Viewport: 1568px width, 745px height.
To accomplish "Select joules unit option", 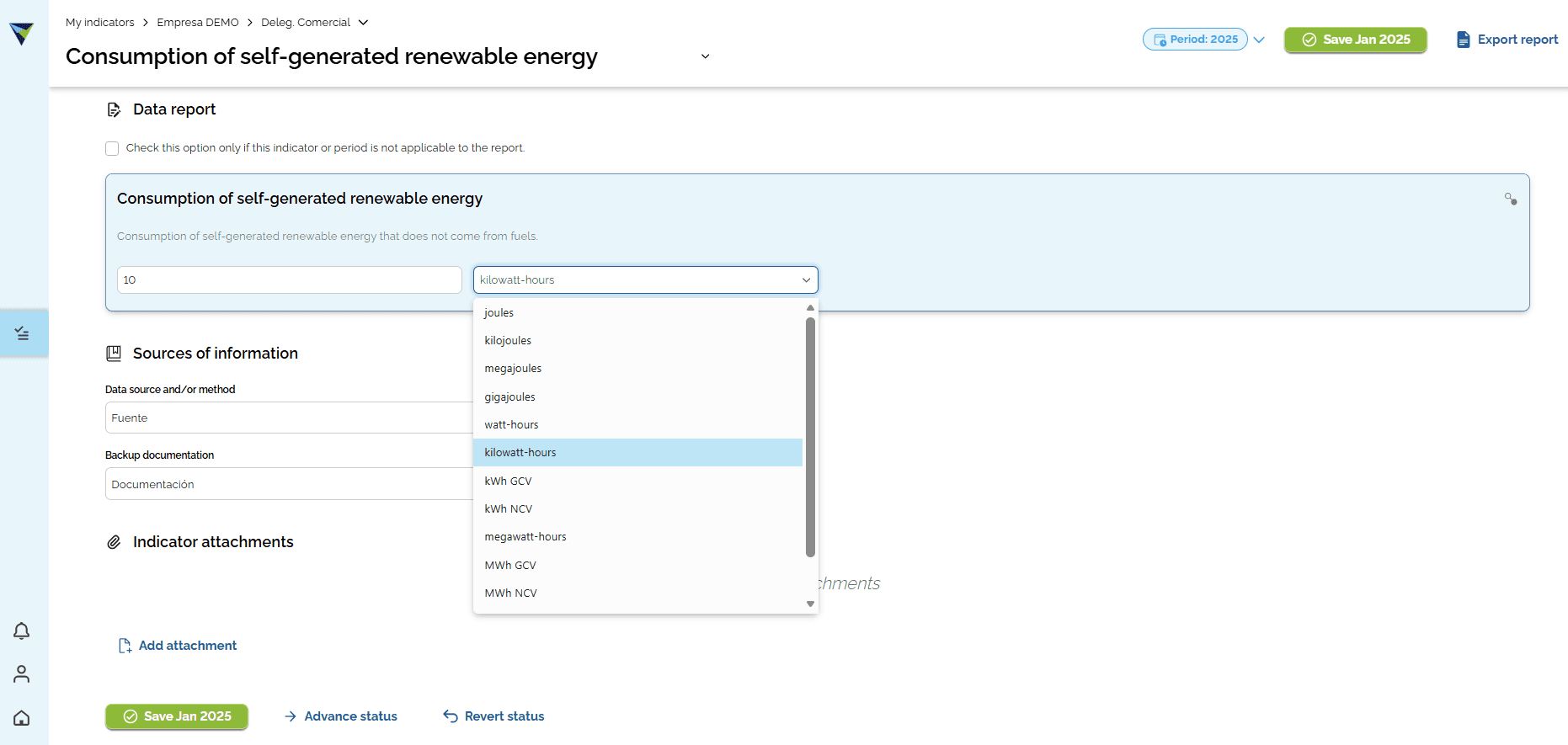I will tap(637, 312).
